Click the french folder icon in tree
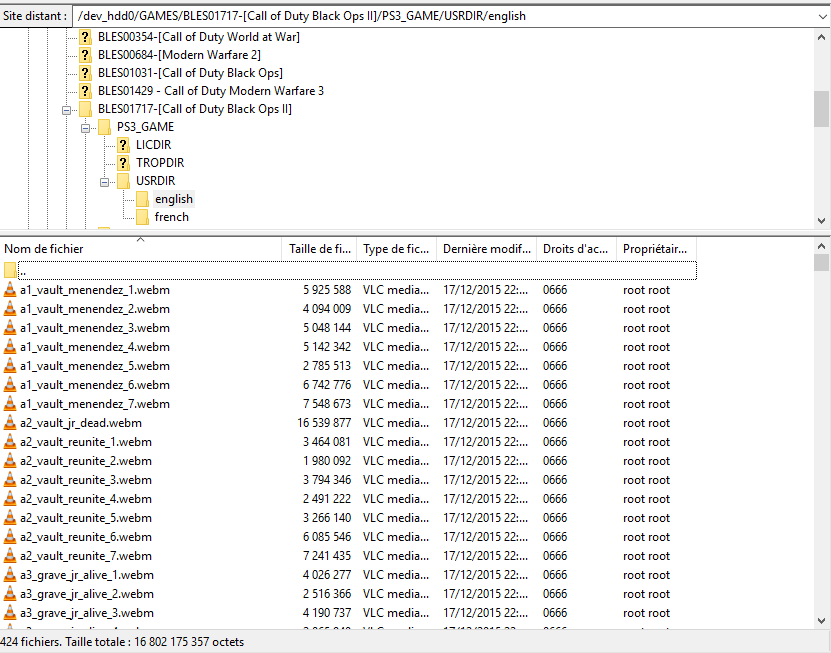Image resolution: width=831 pixels, height=653 pixels. pos(143,217)
